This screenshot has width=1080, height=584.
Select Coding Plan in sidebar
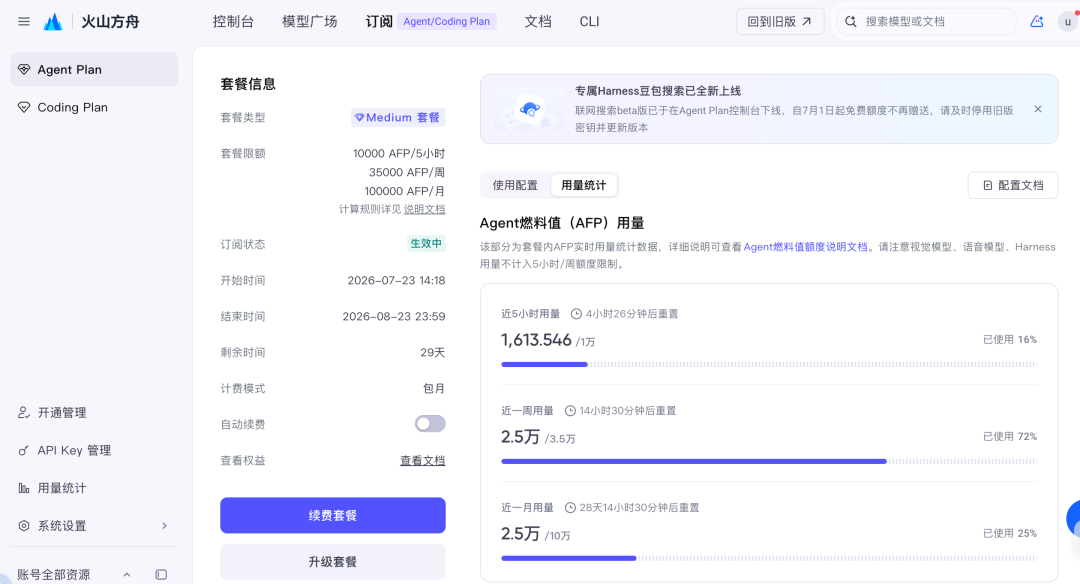click(94, 107)
